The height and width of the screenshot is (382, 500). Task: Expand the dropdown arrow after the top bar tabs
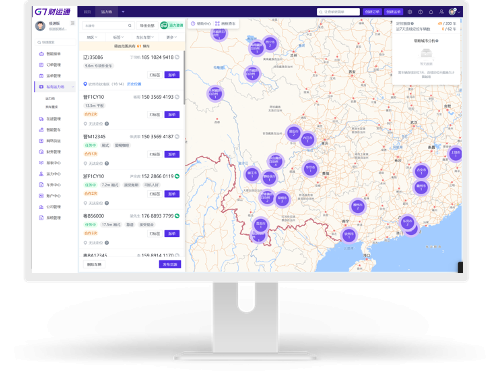pyautogui.click(x=123, y=12)
